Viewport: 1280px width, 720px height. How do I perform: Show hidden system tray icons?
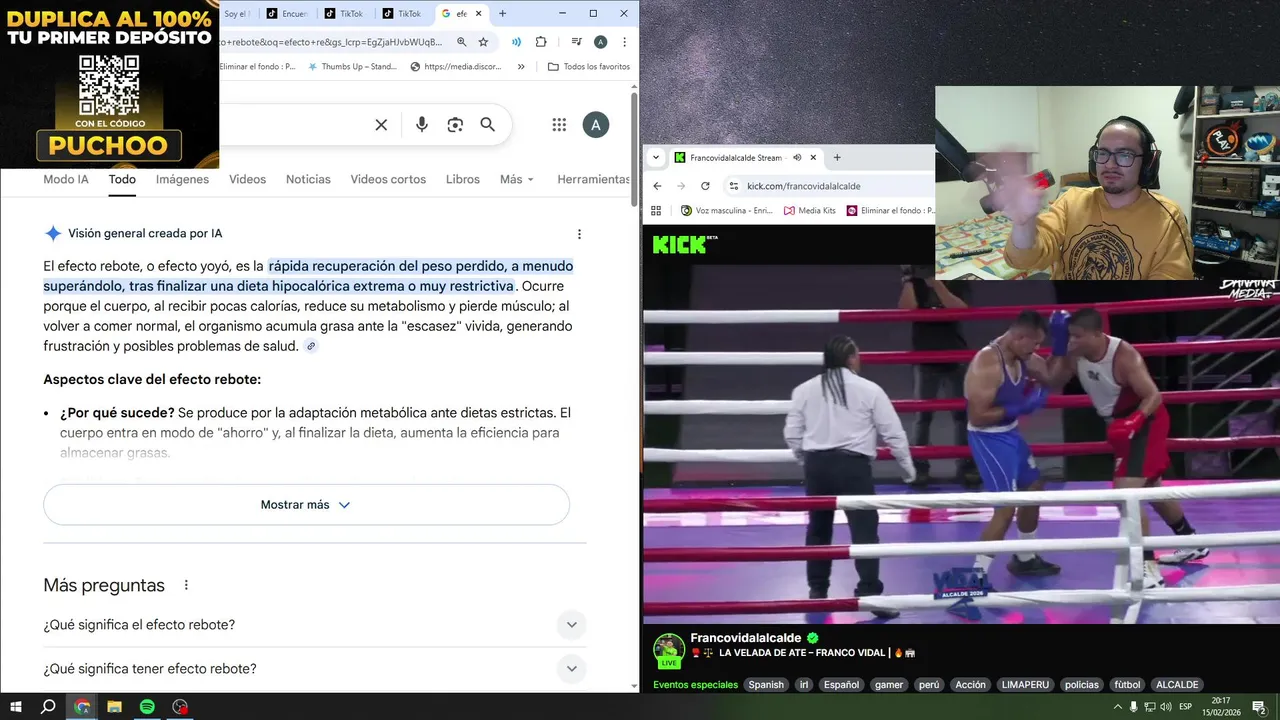coord(1118,707)
